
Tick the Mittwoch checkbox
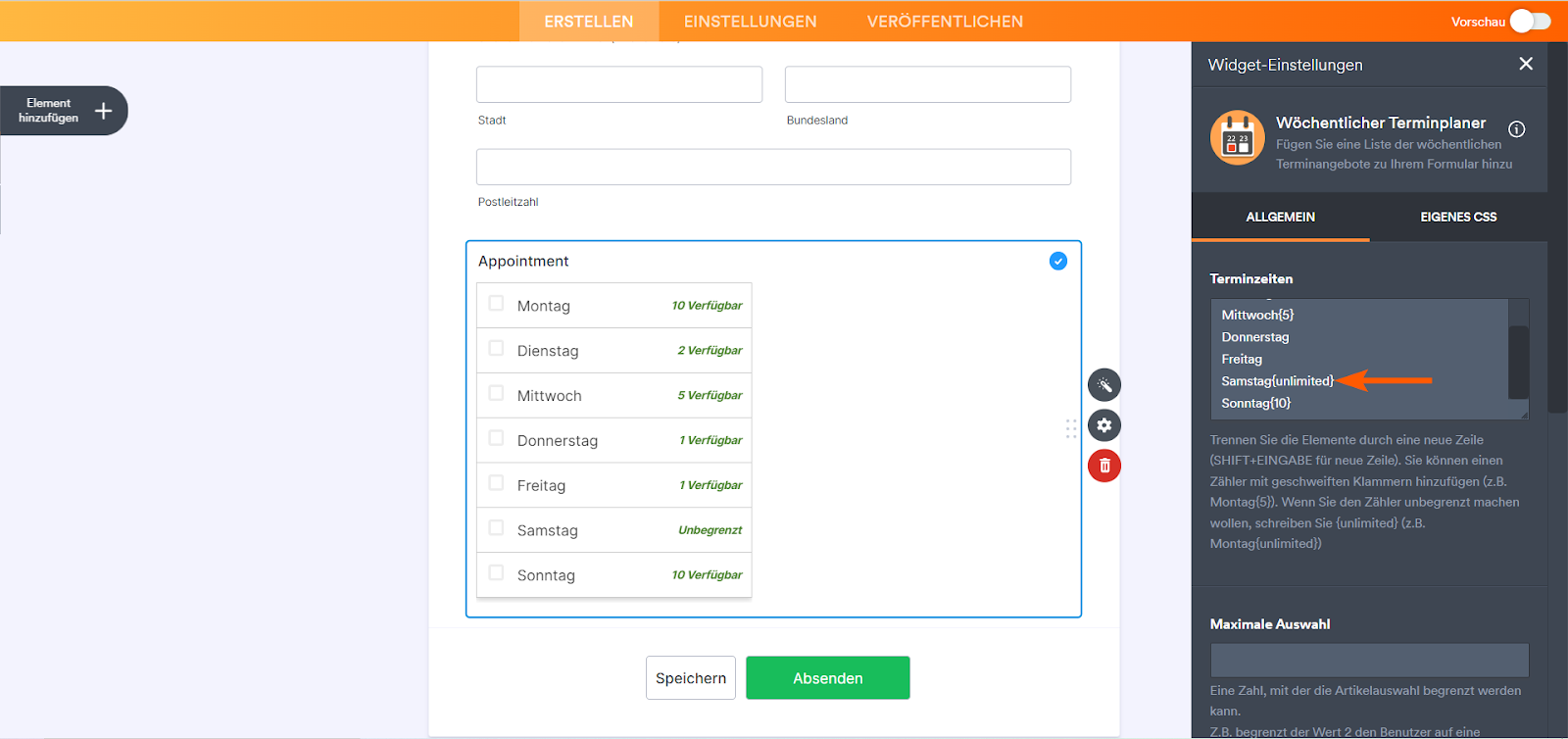click(x=496, y=393)
